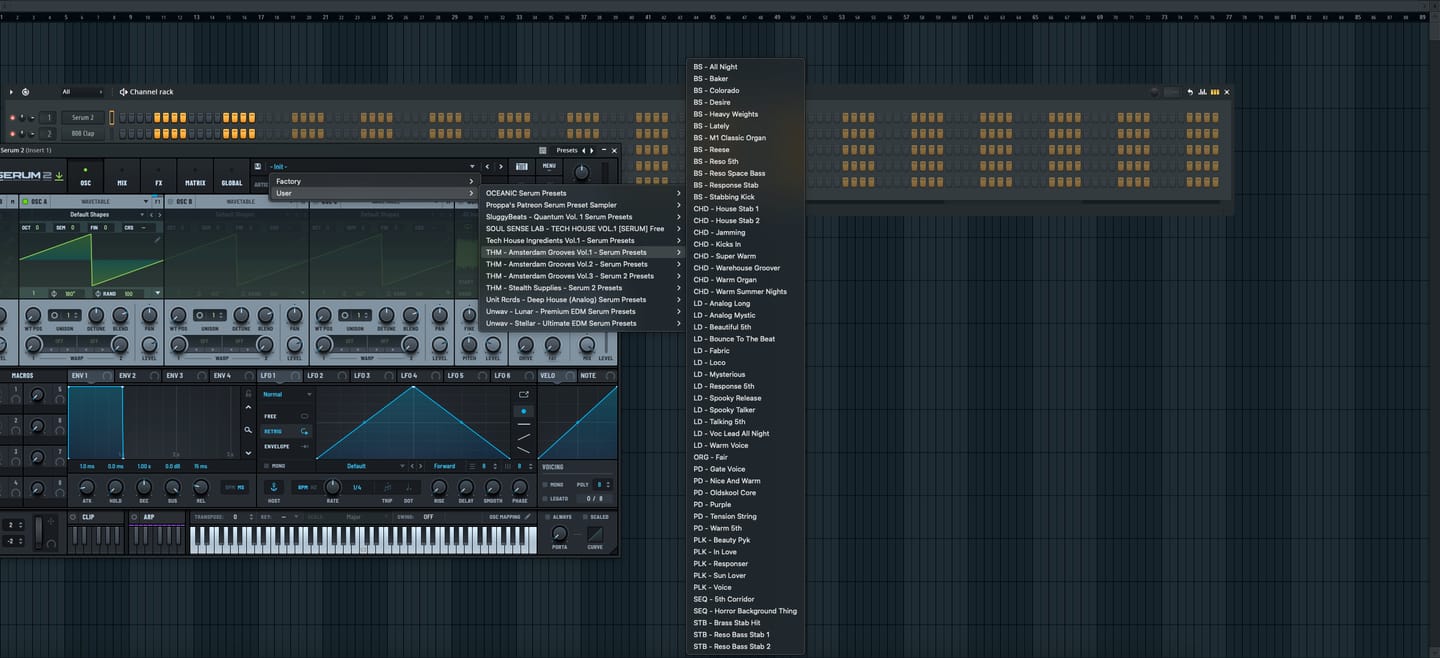Toggle the LFO MONO checkbox
This screenshot has height=658, width=1440.
(x=268, y=466)
